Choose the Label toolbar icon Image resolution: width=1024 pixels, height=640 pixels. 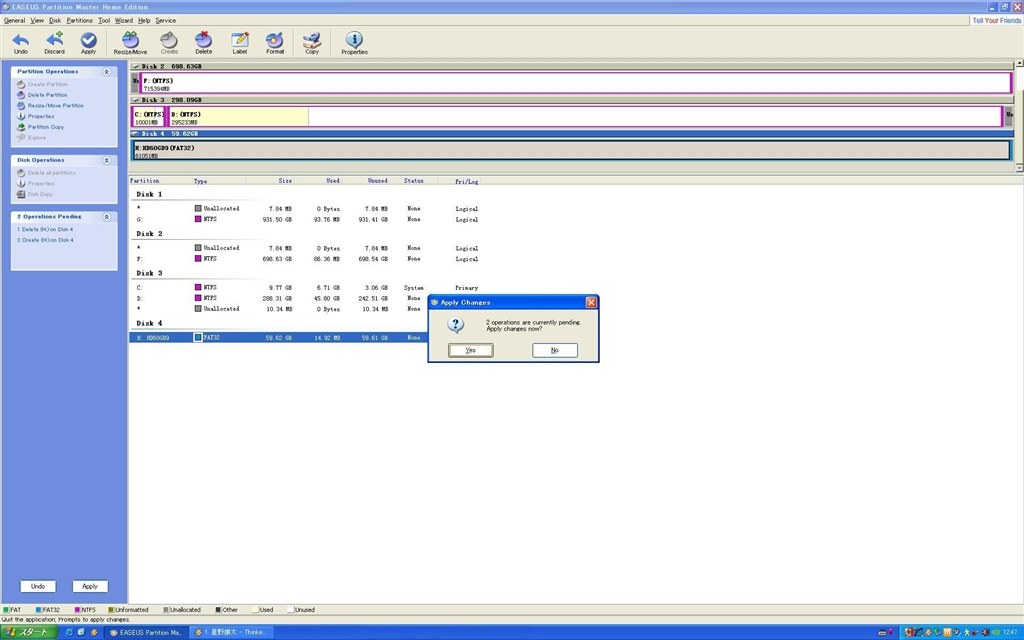click(239, 42)
